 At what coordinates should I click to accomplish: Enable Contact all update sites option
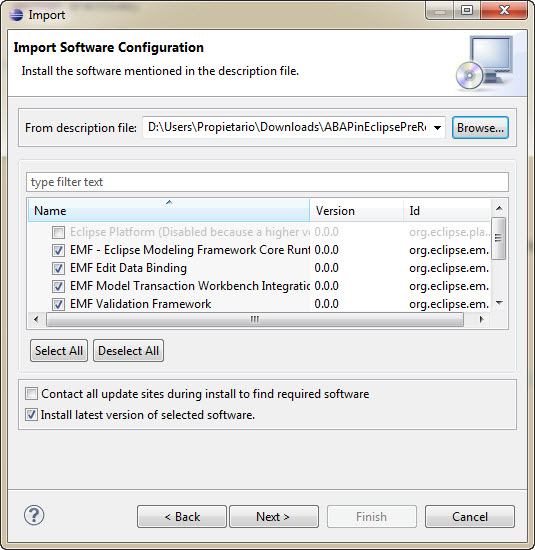[x=31, y=394]
